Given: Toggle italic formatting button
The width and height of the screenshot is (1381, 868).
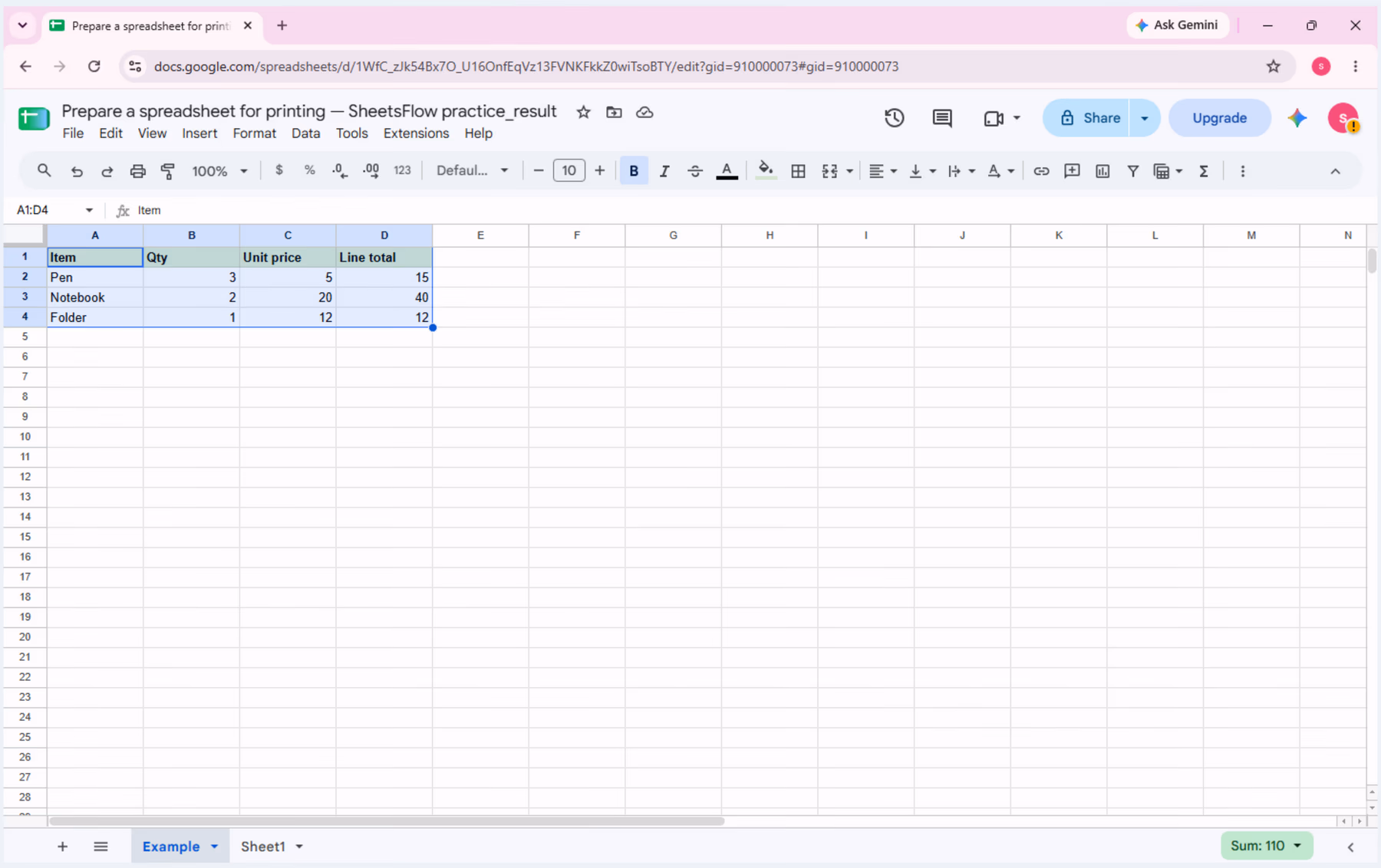Looking at the screenshot, I should click(664, 171).
